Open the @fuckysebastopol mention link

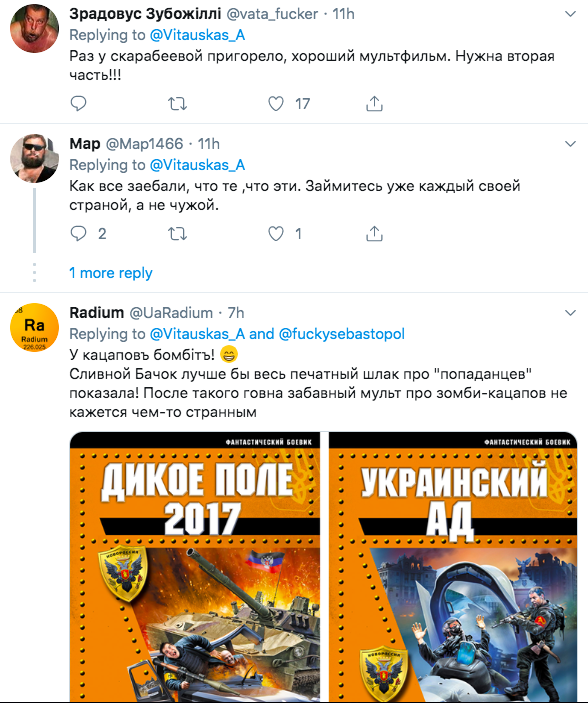[342, 334]
